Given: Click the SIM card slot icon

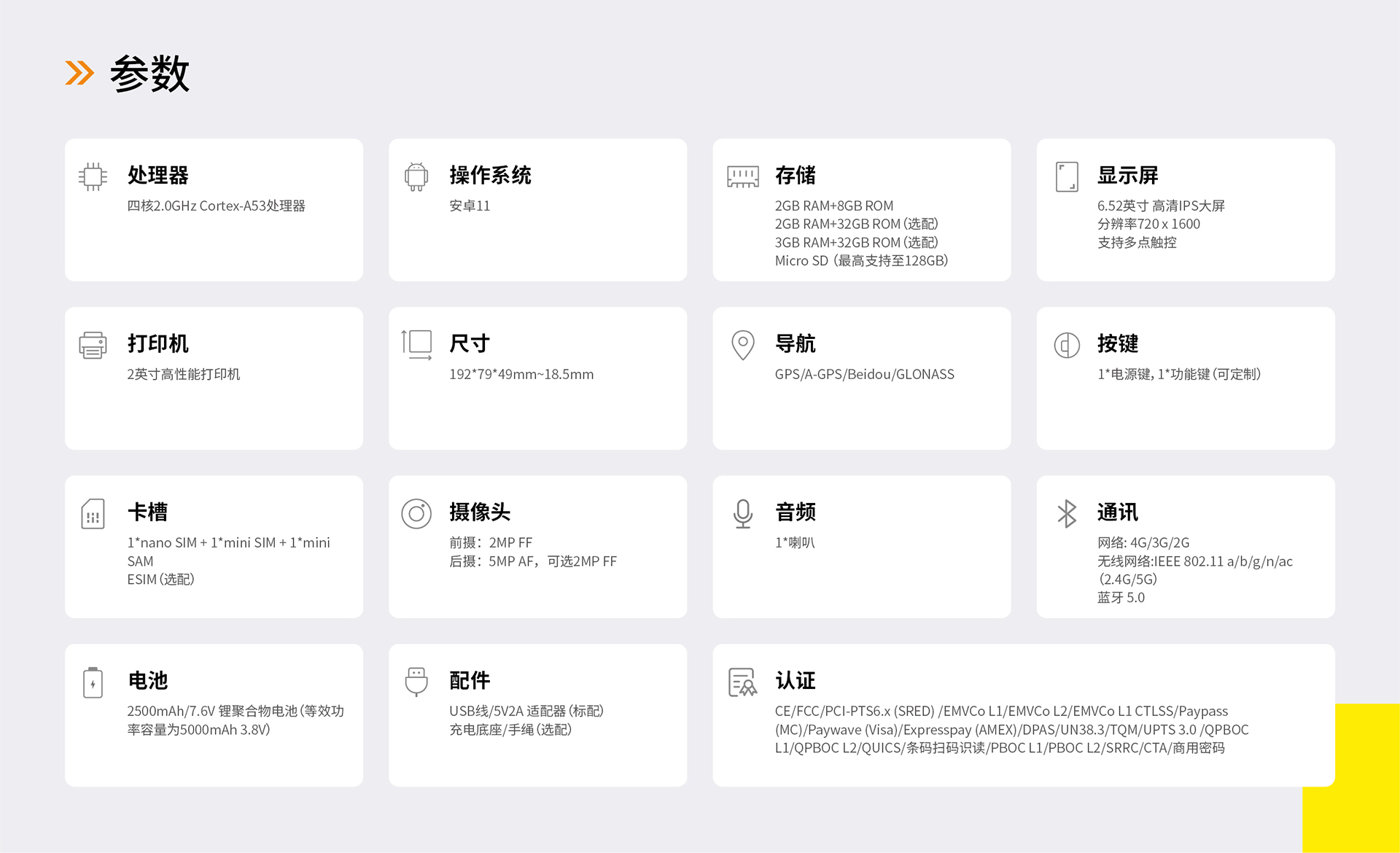Looking at the screenshot, I should pos(93,514).
